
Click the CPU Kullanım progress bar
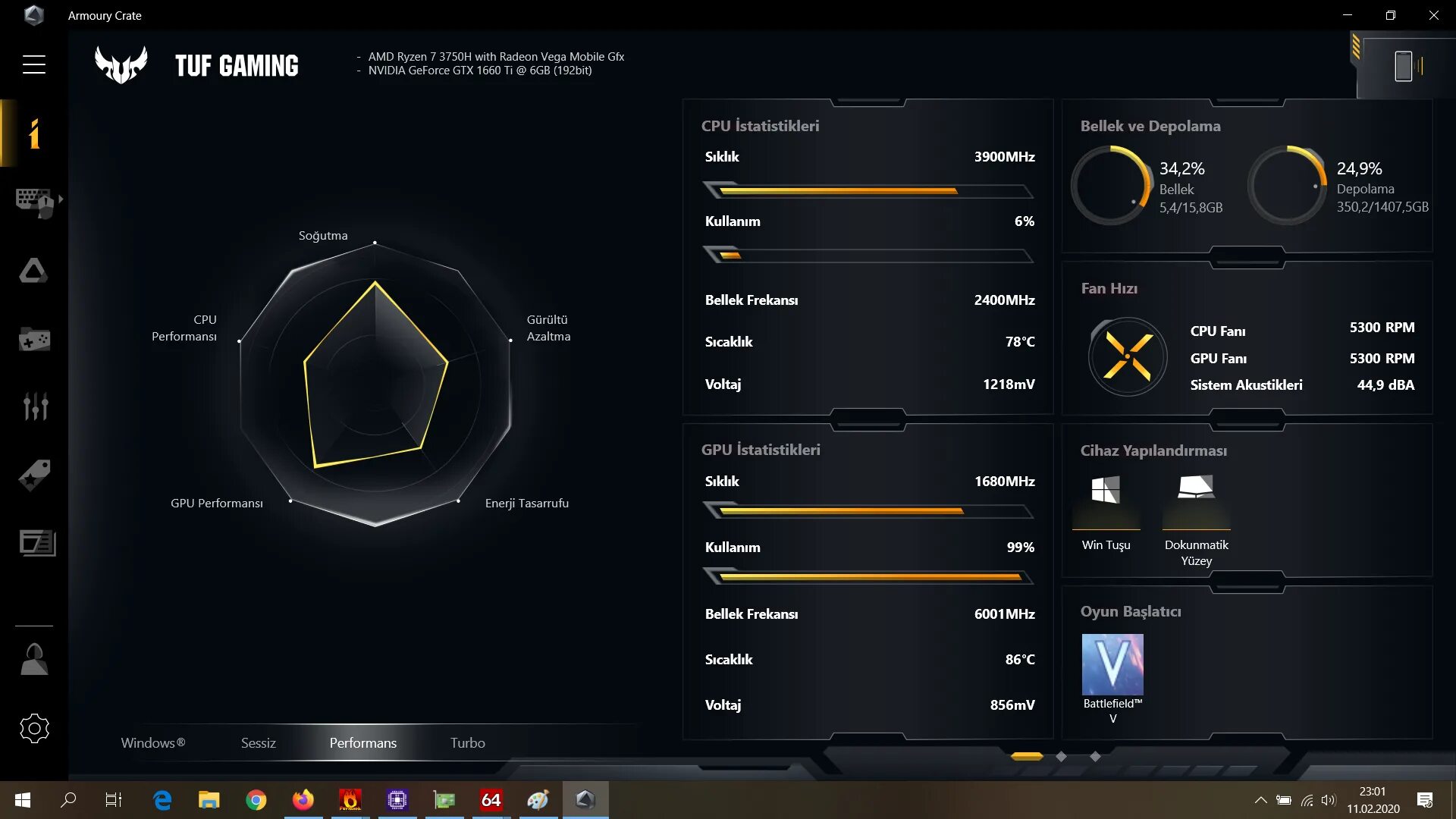coord(868,255)
